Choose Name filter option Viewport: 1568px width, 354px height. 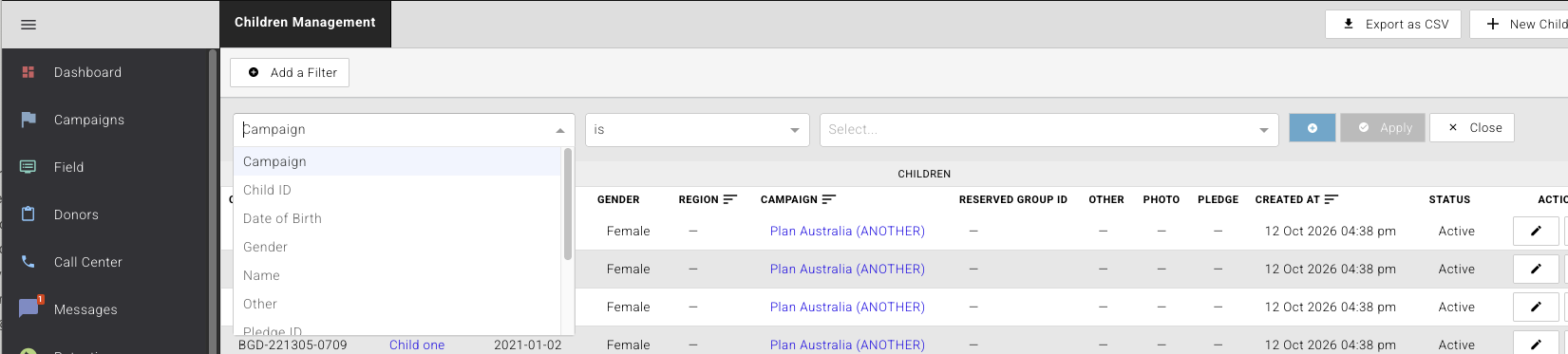coord(397,275)
